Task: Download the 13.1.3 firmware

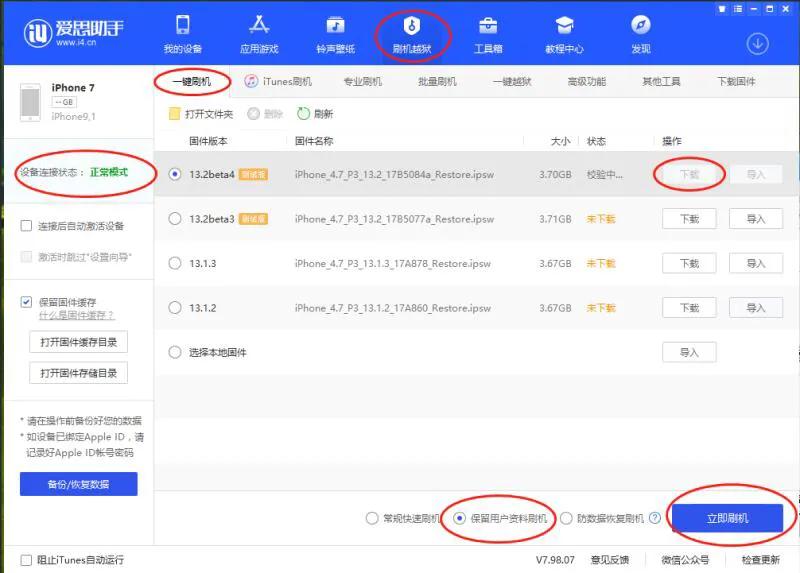Action: [689, 263]
